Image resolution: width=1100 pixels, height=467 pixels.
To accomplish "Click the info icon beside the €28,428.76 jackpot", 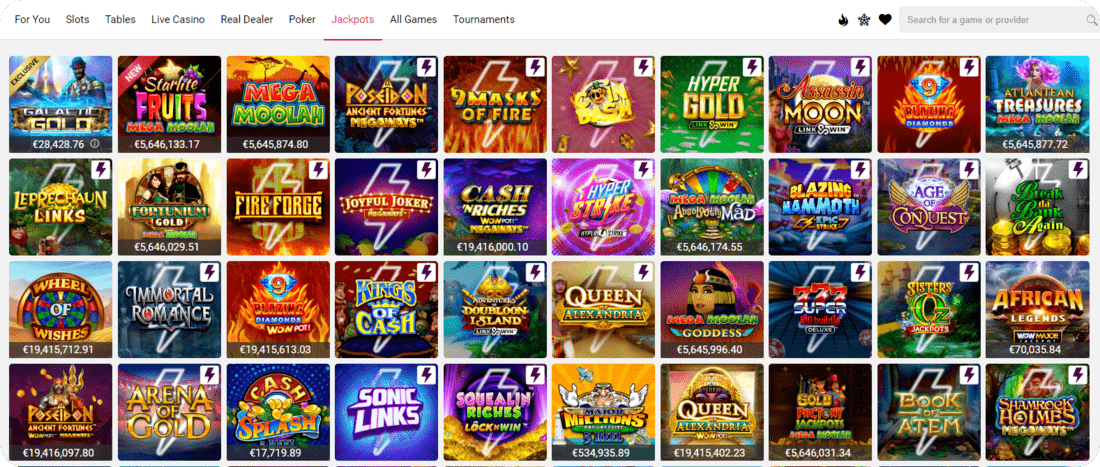I will pos(95,144).
